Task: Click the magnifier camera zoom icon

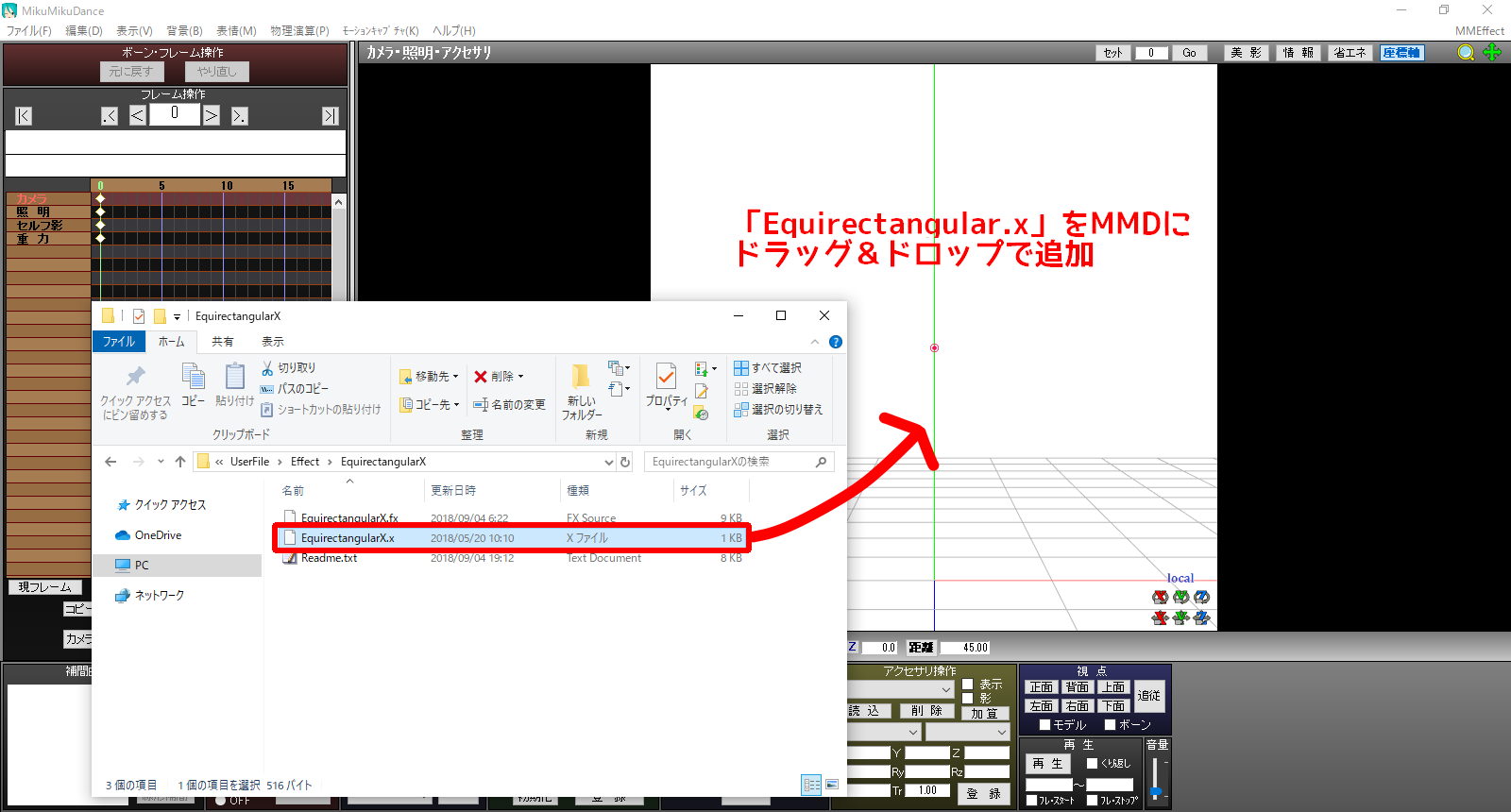Action: click(1466, 53)
